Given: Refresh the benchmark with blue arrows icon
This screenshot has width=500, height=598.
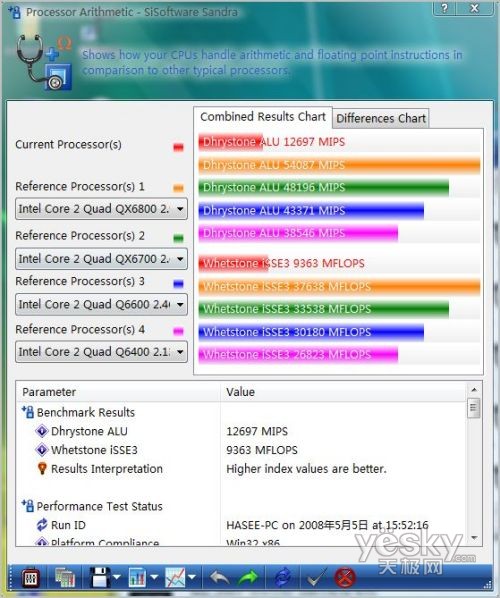Looking at the screenshot, I should click(283, 578).
